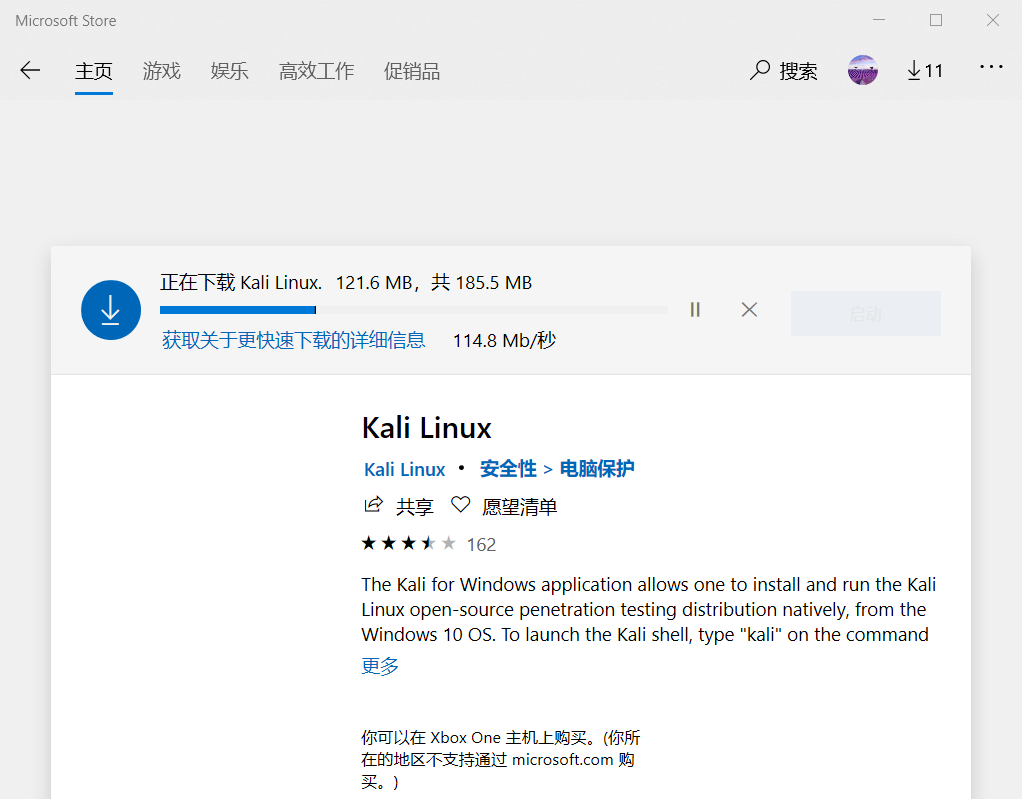Click the download progress bar
Viewport: 1022px width, 799px height.
coord(414,310)
